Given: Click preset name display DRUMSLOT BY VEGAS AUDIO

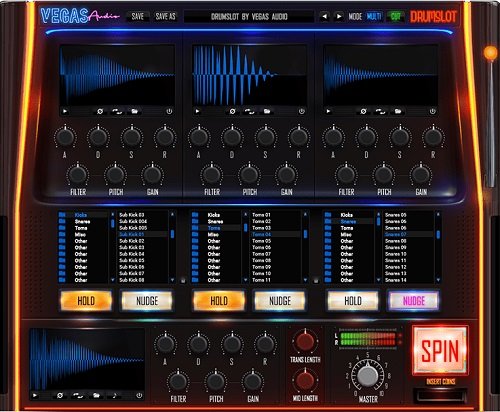Looking at the screenshot, I should click(249, 16).
